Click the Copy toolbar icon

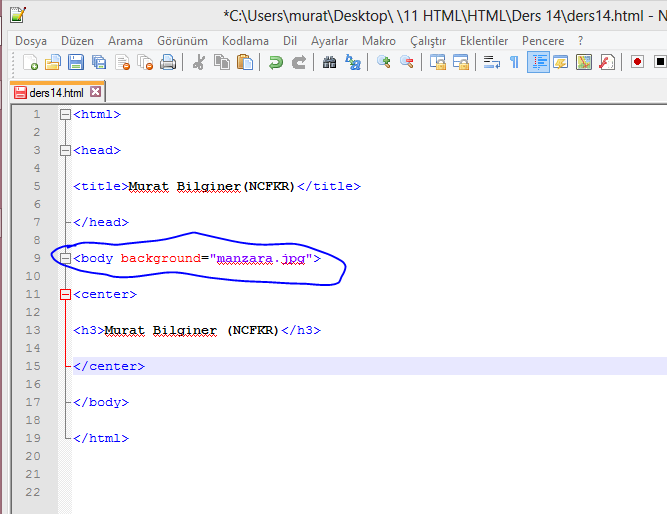(x=222, y=62)
